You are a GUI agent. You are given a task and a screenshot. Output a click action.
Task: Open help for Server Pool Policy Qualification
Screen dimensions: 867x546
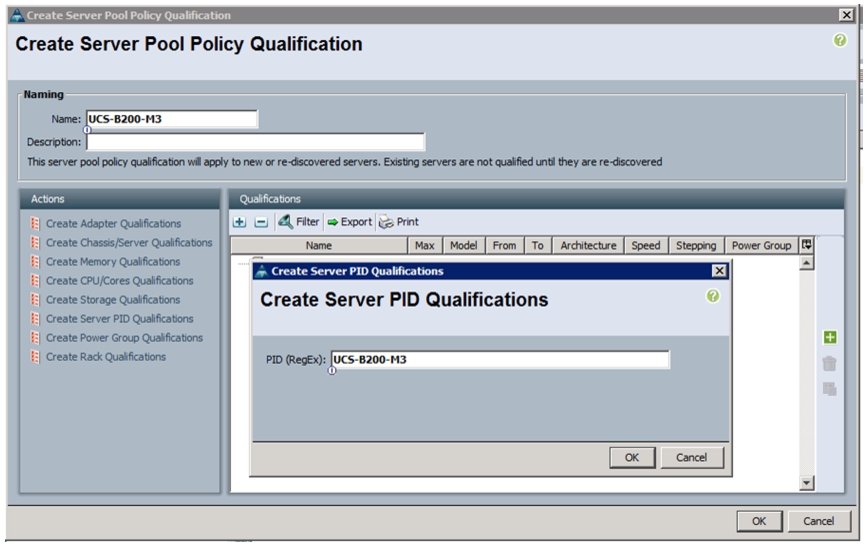(x=839, y=40)
